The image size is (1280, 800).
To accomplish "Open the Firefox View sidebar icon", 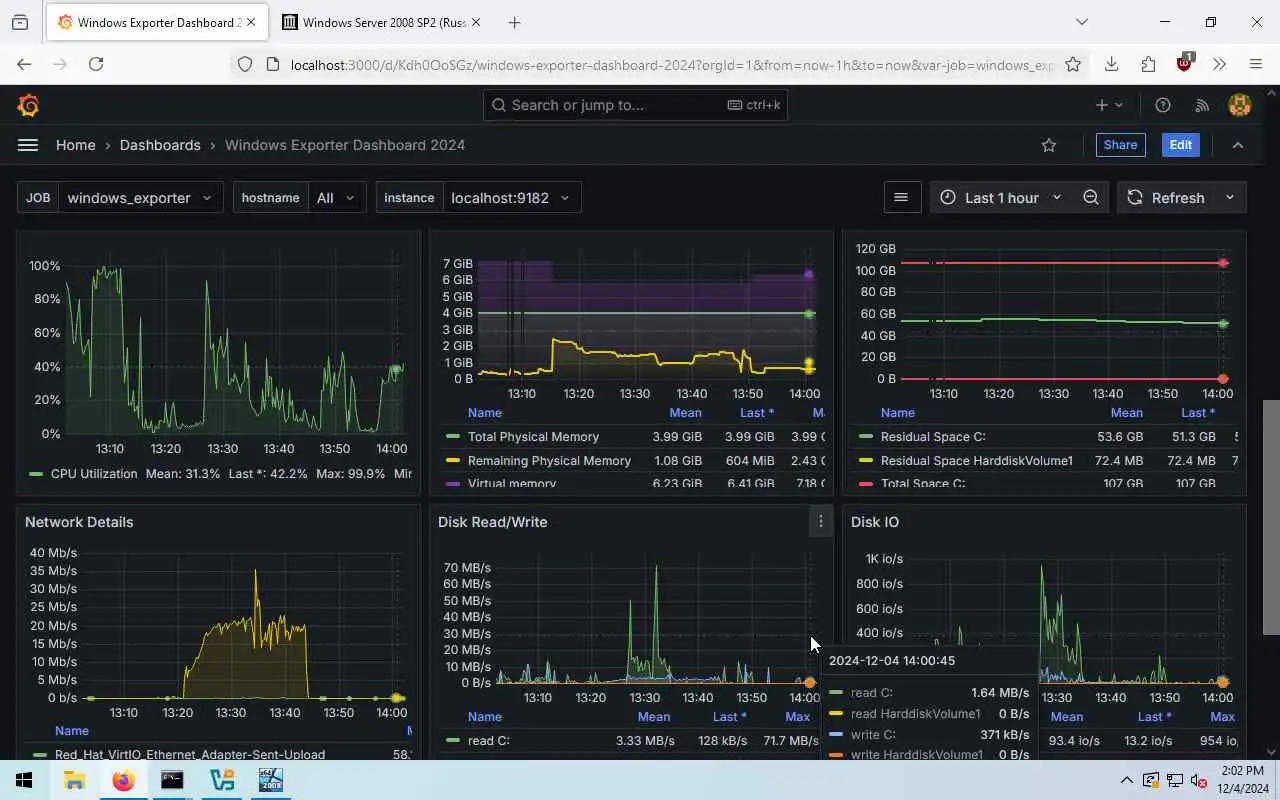I will (x=20, y=22).
